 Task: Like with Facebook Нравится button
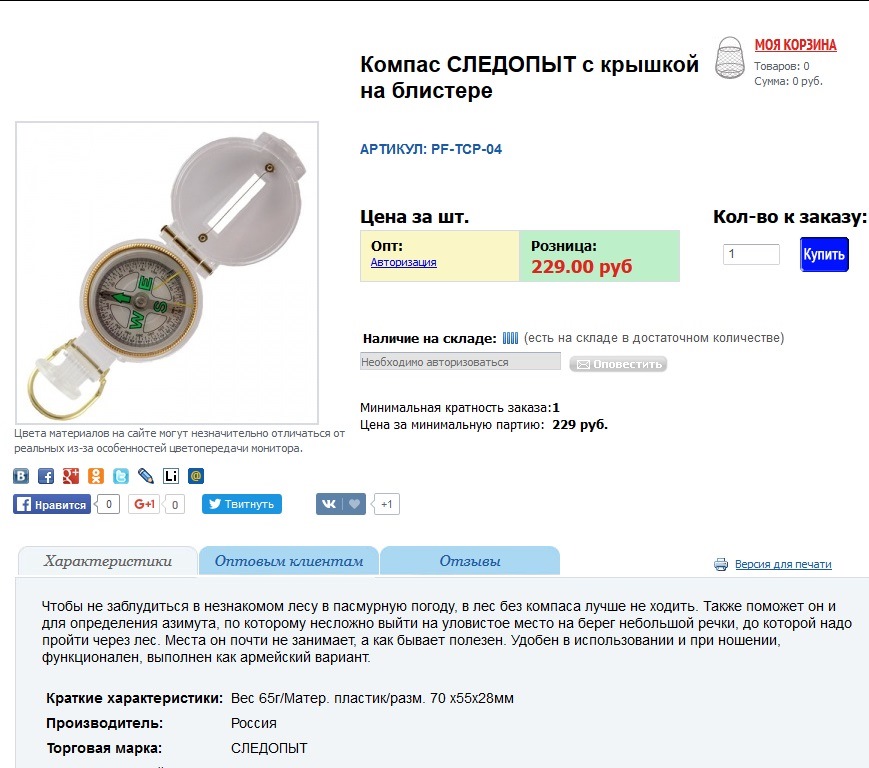click(x=52, y=504)
